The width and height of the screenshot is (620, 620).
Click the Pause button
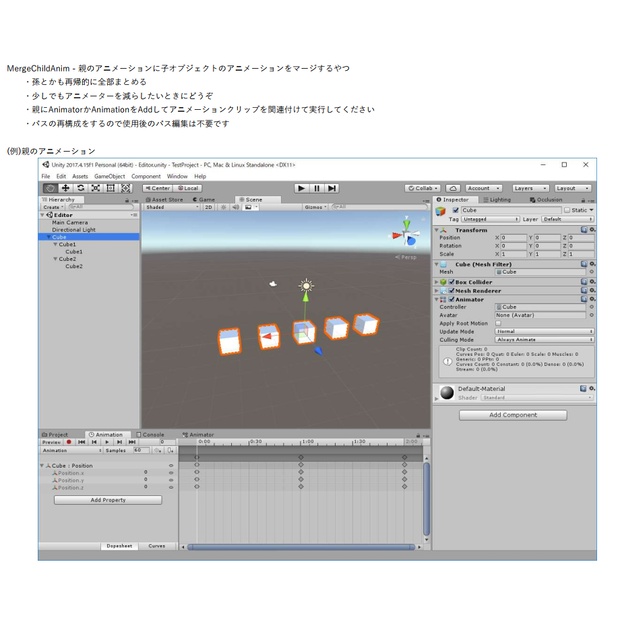click(317, 188)
